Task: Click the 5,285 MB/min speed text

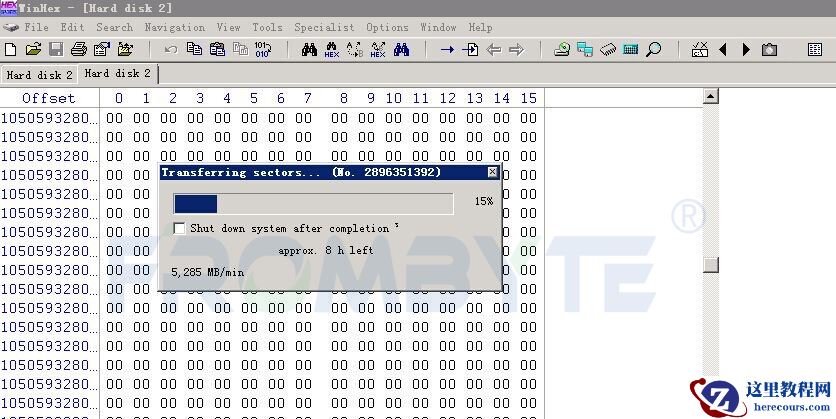Action: point(207,272)
